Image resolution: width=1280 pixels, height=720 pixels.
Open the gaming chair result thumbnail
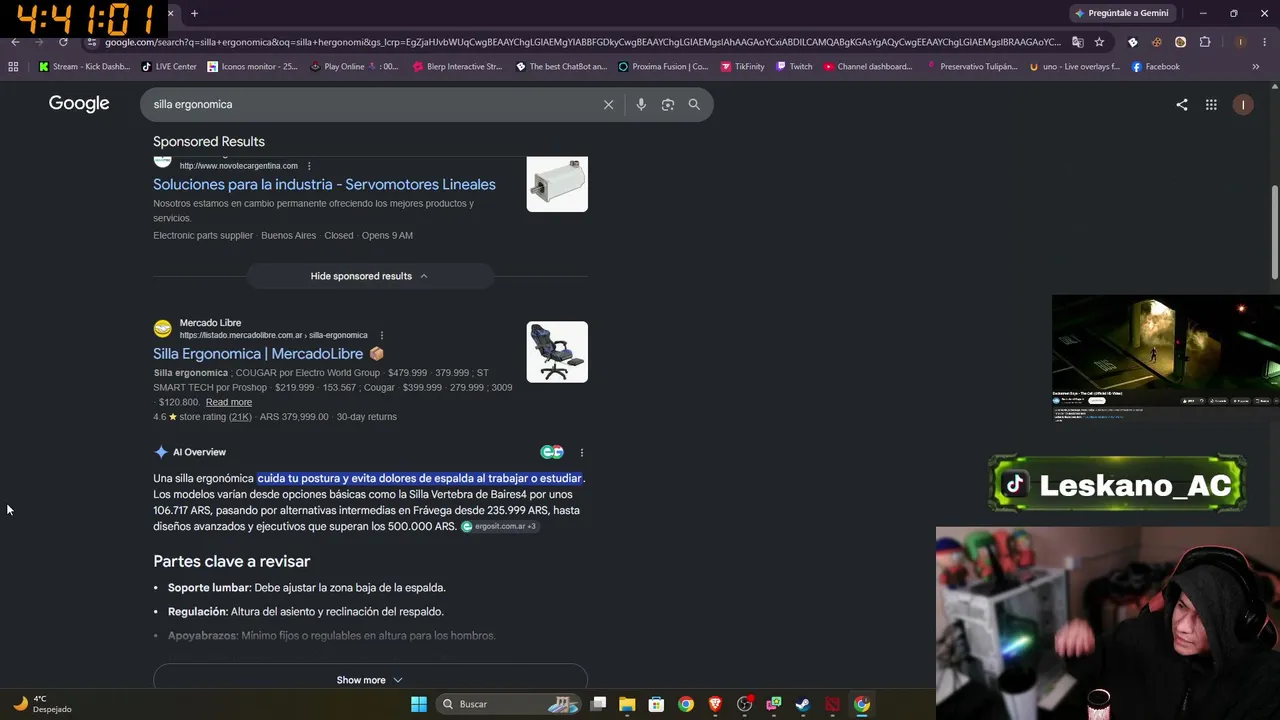pyautogui.click(x=557, y=352)
